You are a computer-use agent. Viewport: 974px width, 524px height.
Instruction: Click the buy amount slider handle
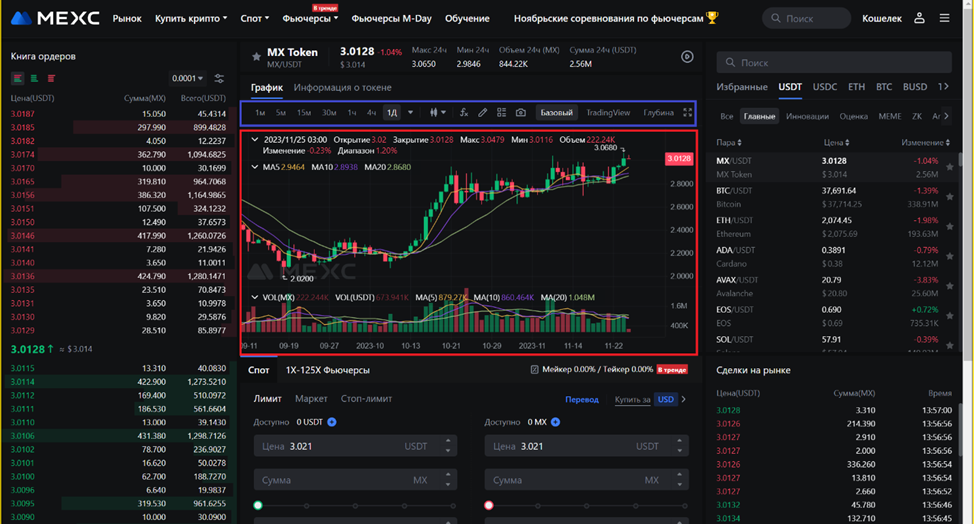[258, 506]
